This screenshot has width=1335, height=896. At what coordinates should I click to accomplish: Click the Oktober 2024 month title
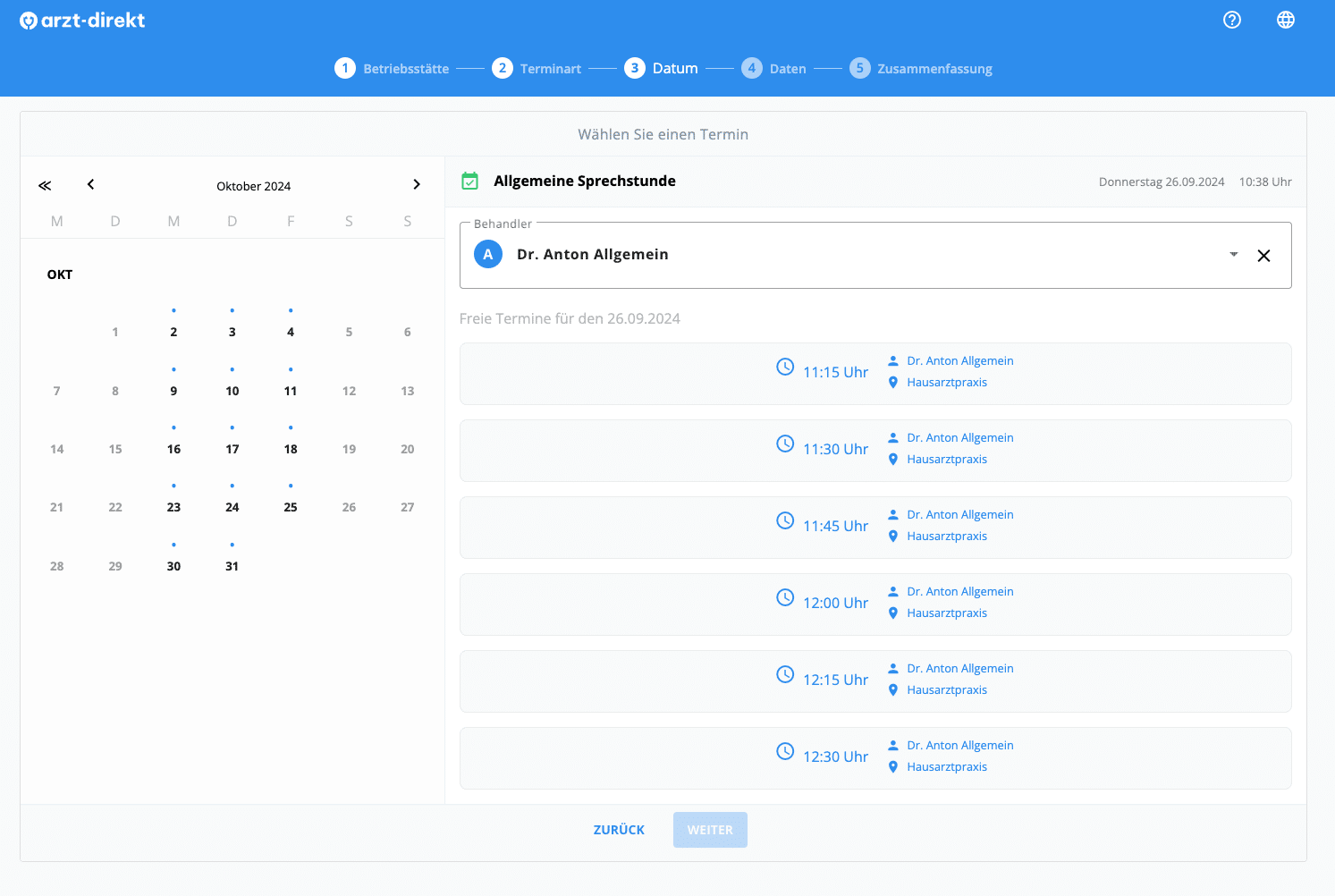pyautogui.click(x=254, y=186)
